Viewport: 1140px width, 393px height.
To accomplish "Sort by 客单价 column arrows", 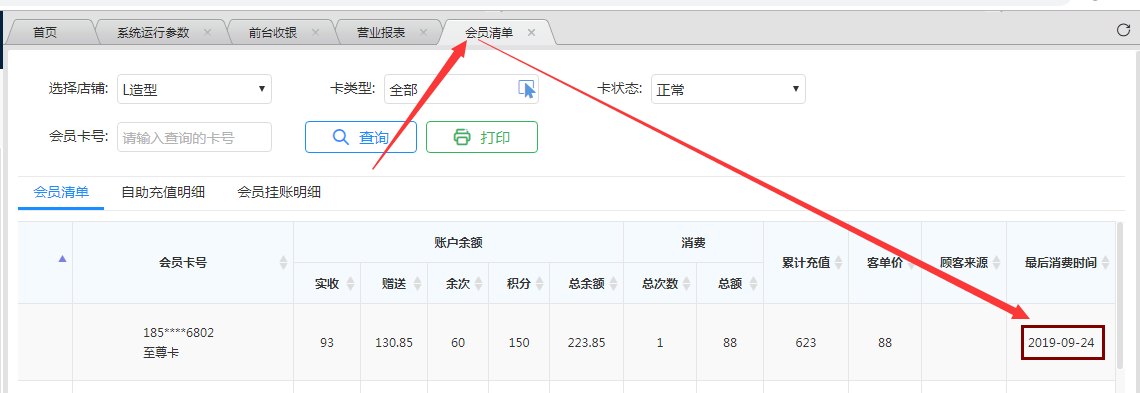I will click(911, 263).
